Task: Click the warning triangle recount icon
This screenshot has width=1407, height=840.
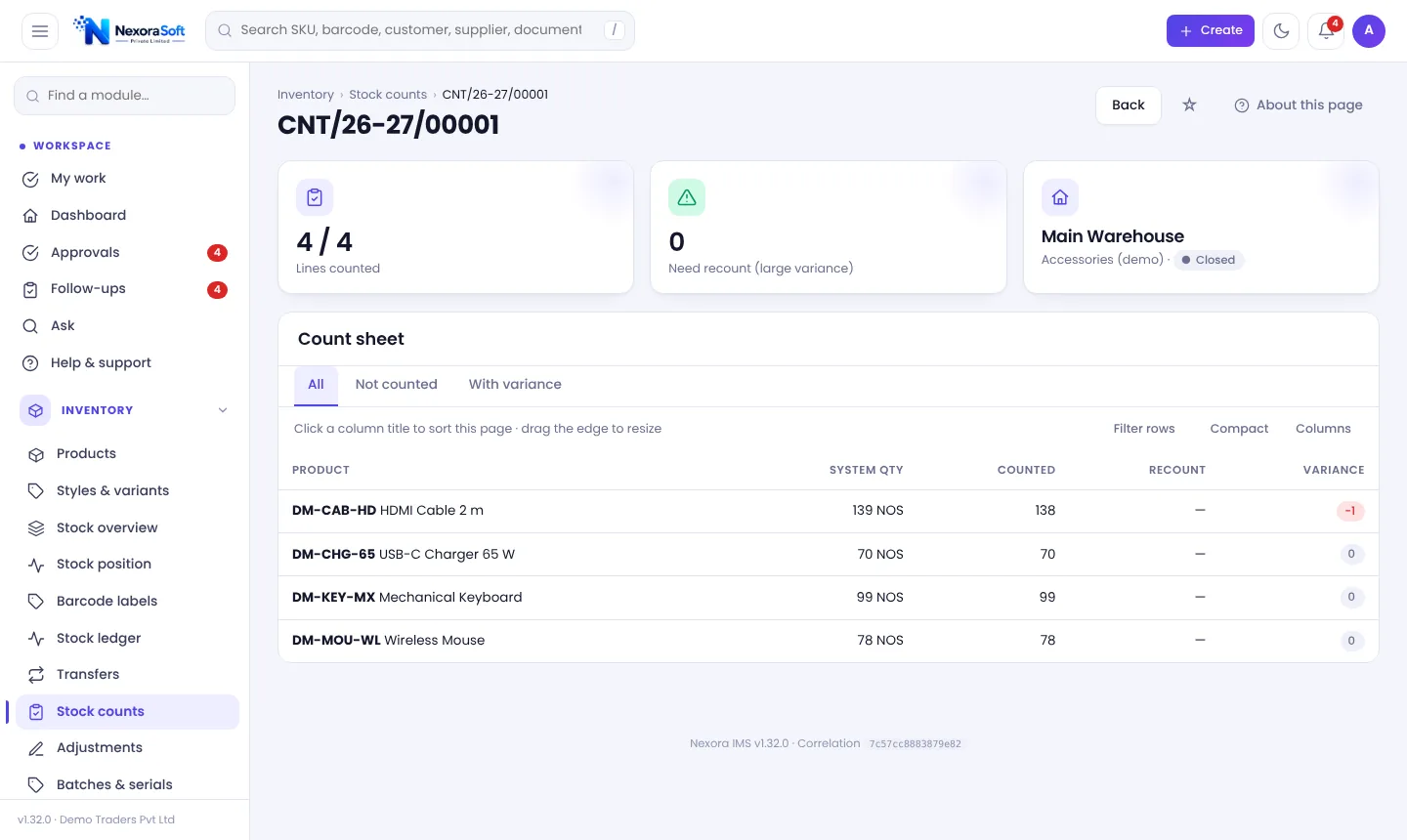Action: pos(687,197)
